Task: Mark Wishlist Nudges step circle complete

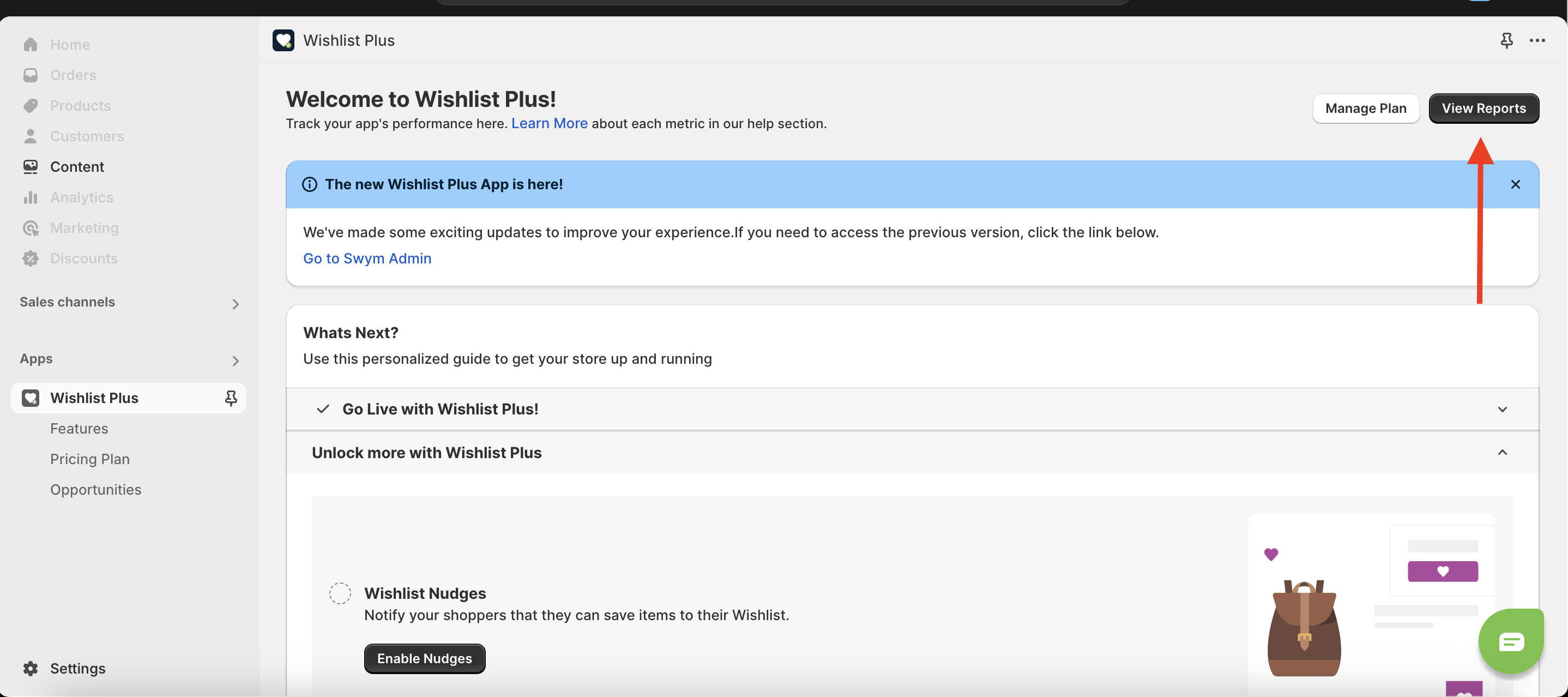Action: 340,593
